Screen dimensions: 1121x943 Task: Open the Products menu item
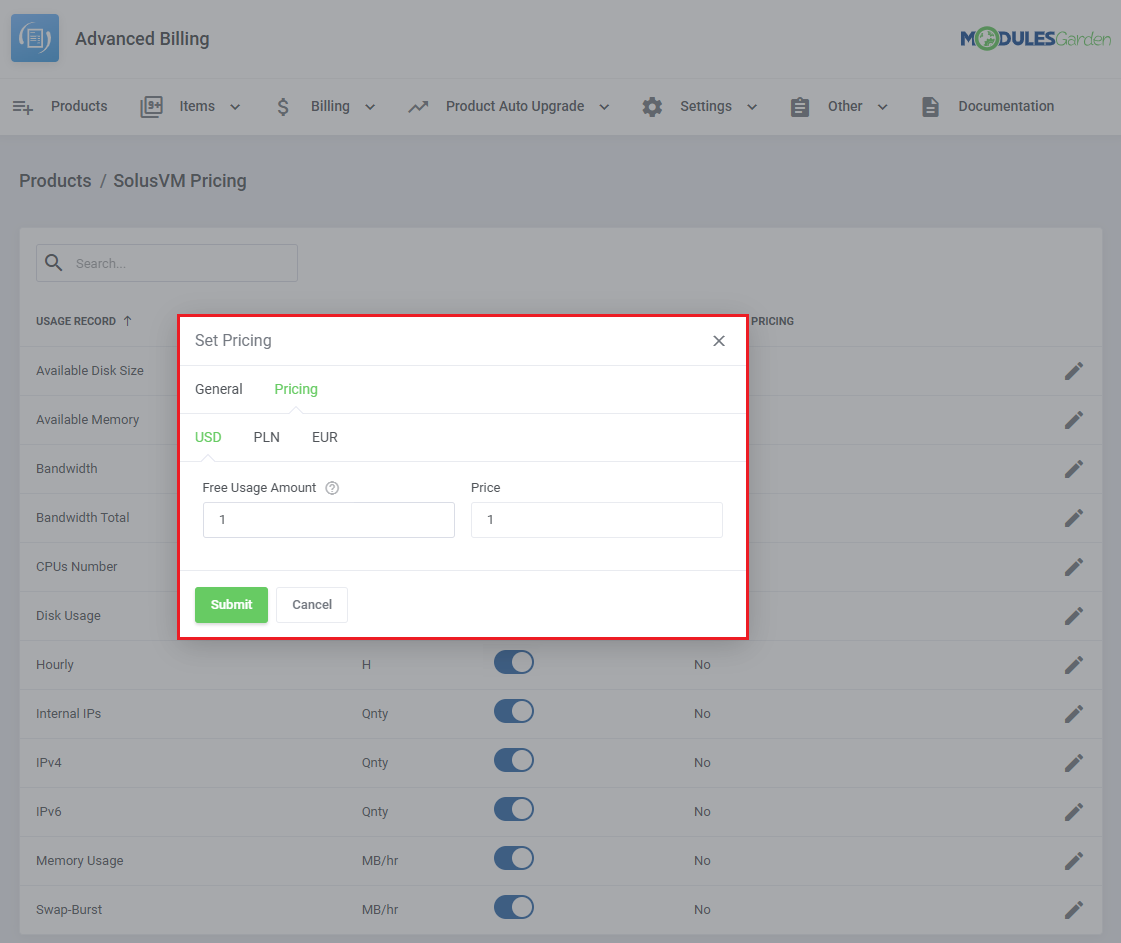[x=79, y=107]
